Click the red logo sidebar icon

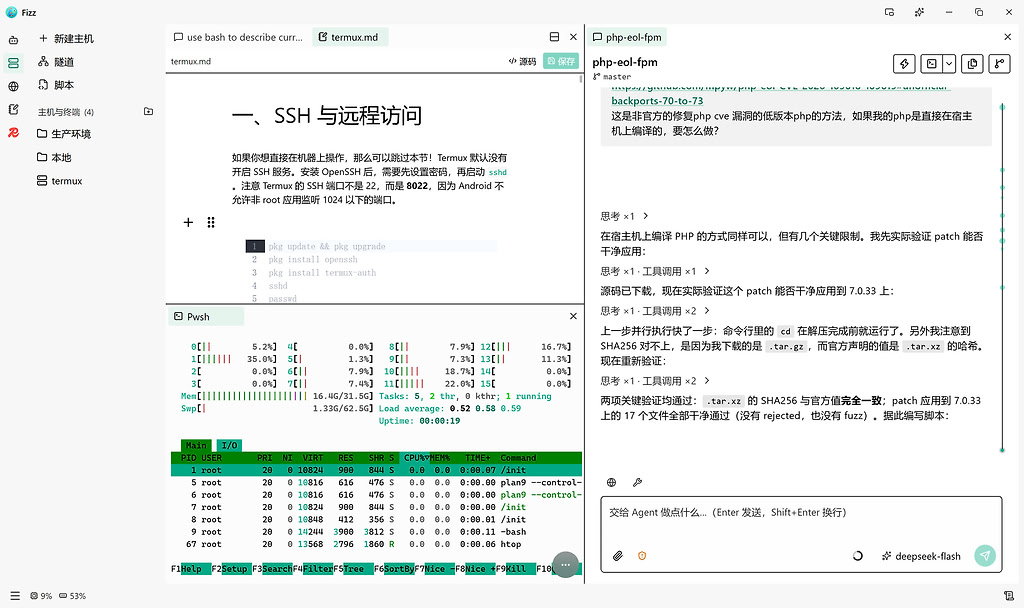point(13,133)
